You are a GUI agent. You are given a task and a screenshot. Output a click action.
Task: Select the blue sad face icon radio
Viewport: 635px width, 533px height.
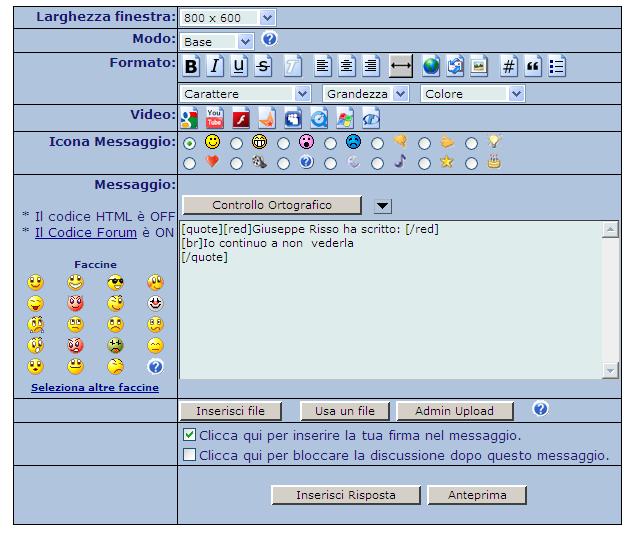point(330,143)
